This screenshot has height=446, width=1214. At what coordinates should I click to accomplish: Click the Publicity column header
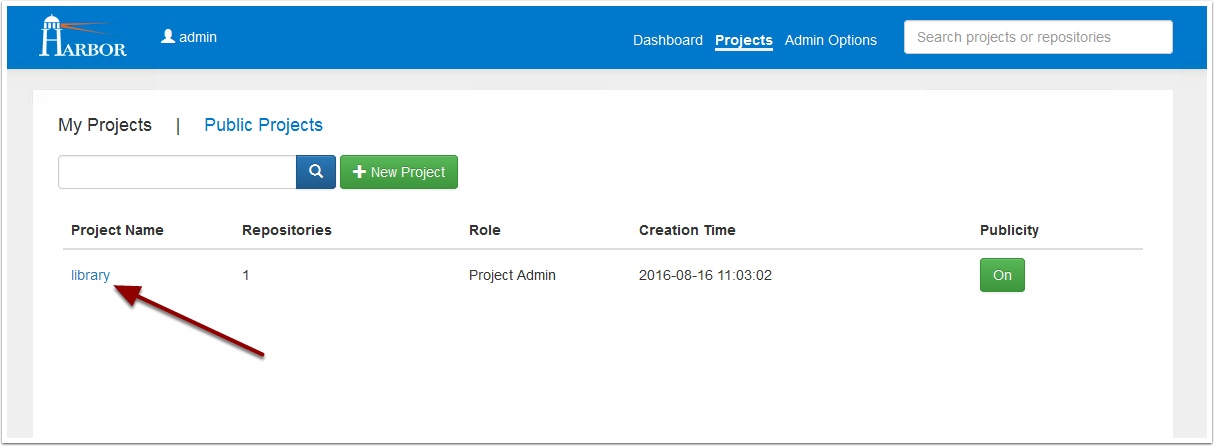[x=1009, y=230]
